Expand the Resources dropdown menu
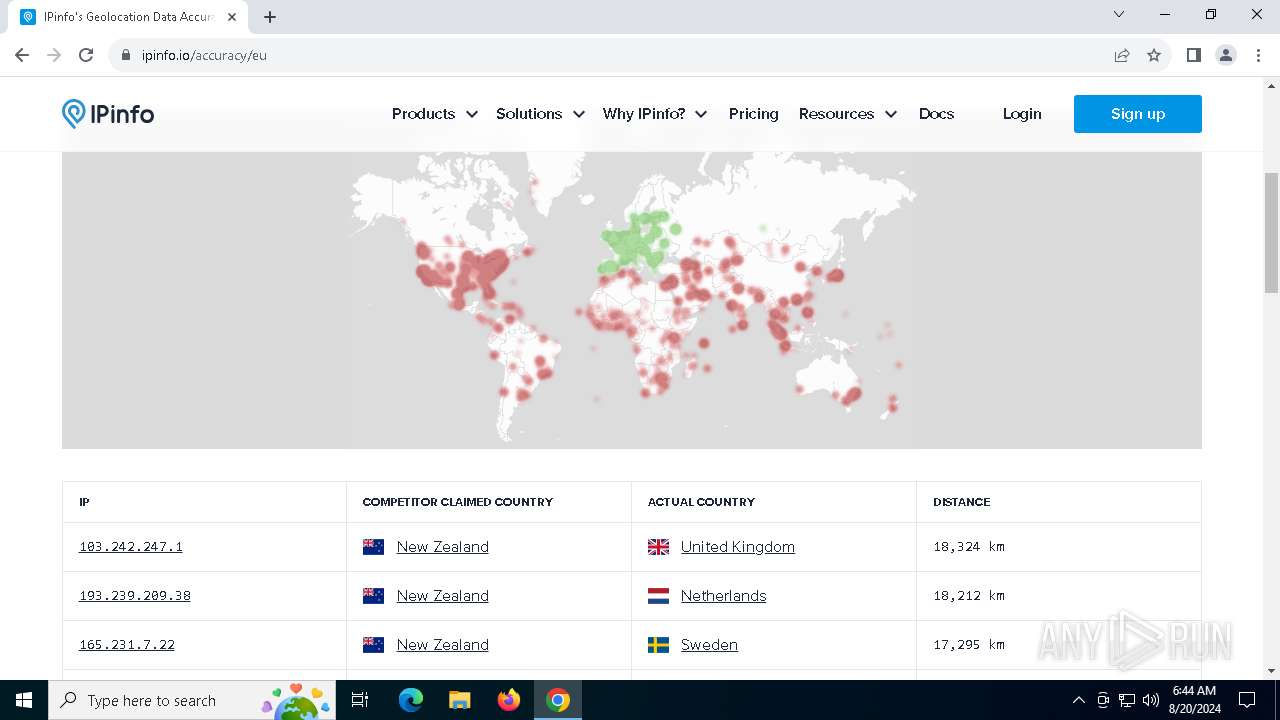The width and height of the screenshot is (1280, 720). coord(847,114)
